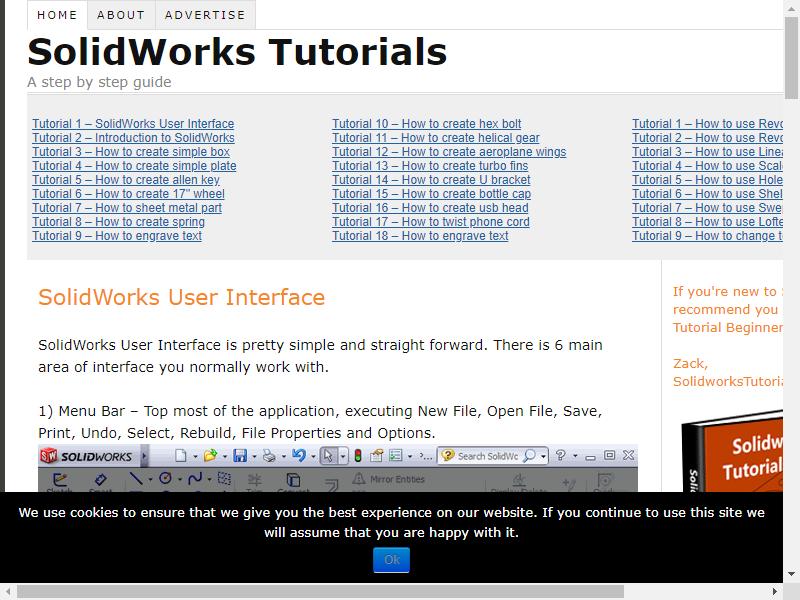This screenshot has height=600, width=800.
Task: Click the Solidworks Tutorial book cover image
Action: (732, 451)
